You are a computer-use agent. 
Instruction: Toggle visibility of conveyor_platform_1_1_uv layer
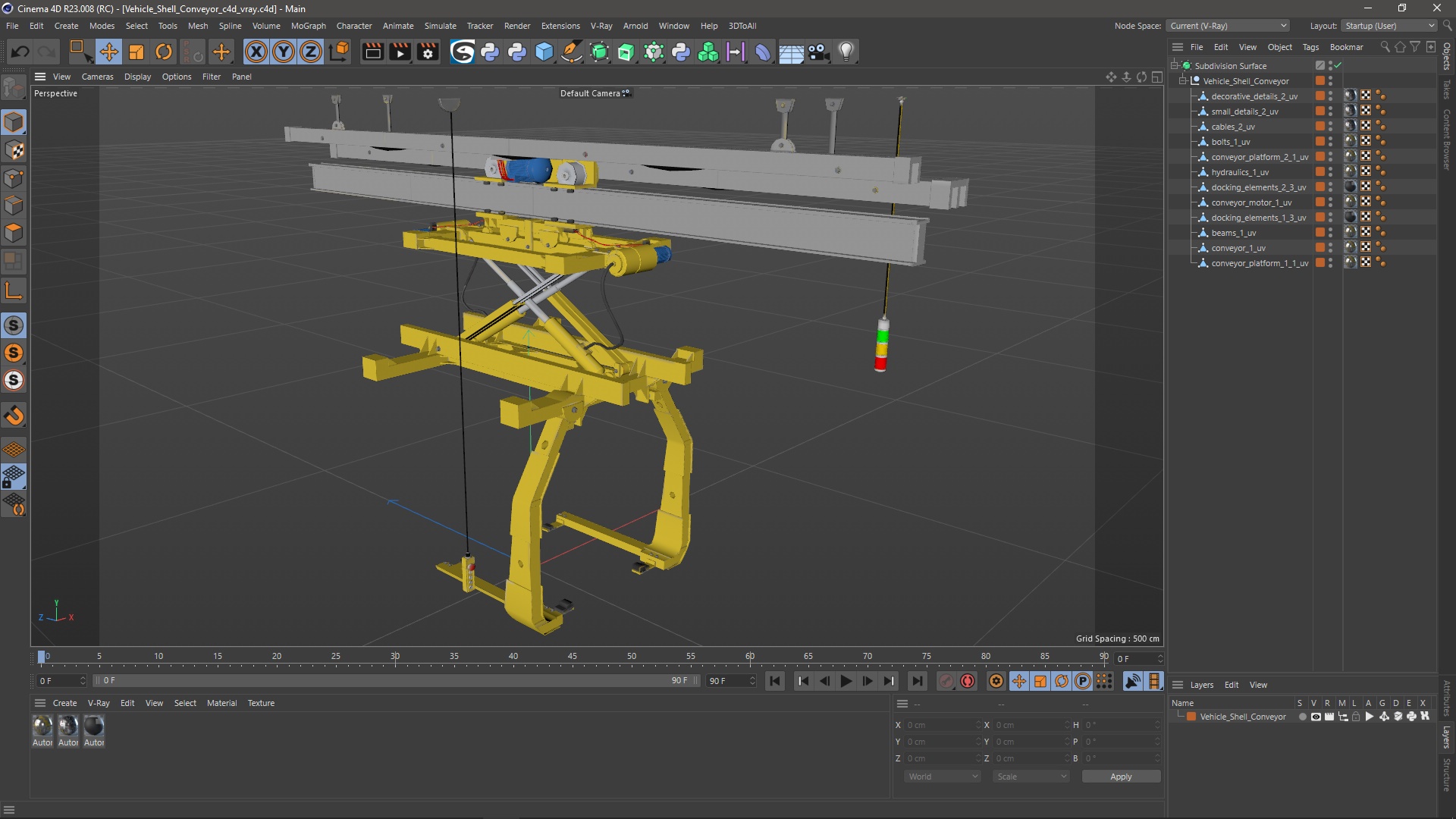tap(1332, 260)
